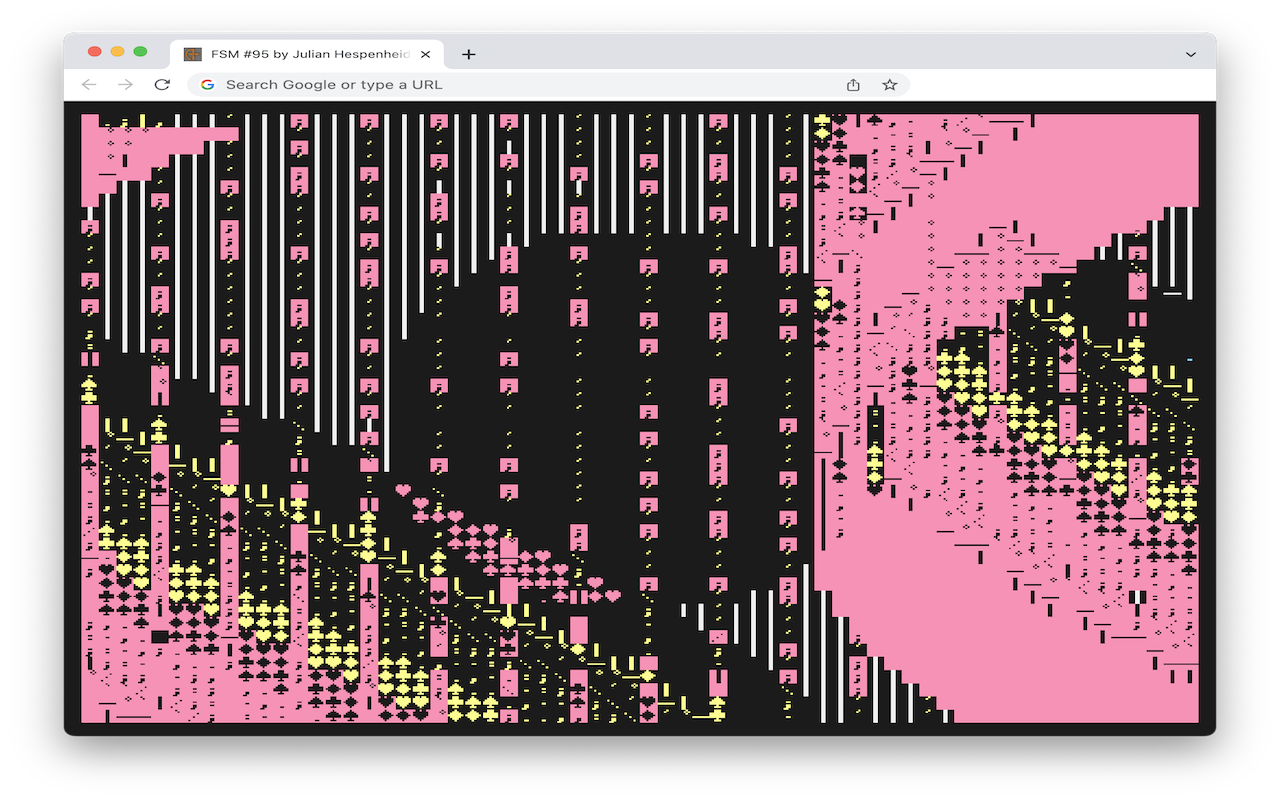Viewport: 1280px width, 800px height.
Task: Focus the Search Google or type a URL field
Action: [548, 85]
